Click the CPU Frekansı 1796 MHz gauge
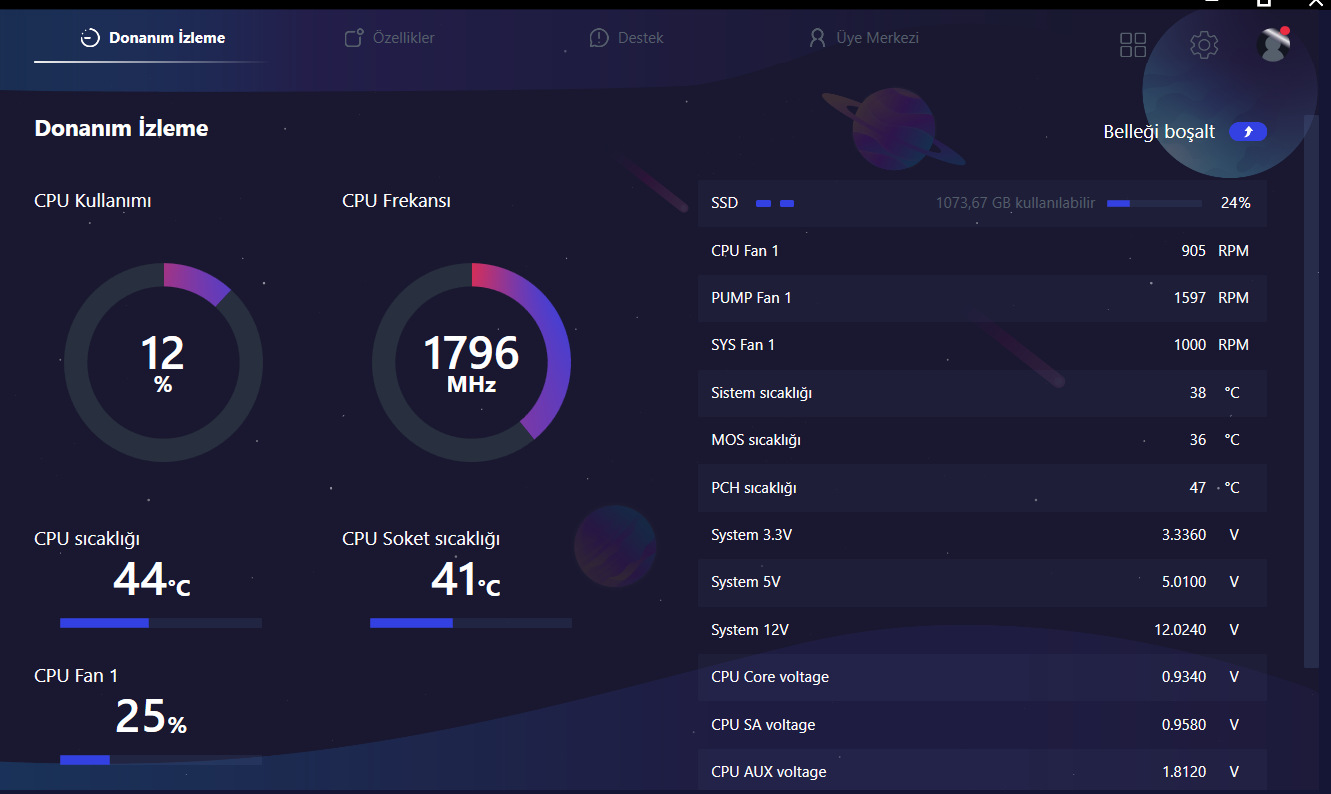This screenshot has height=794, width=1331. coord(471,362)
